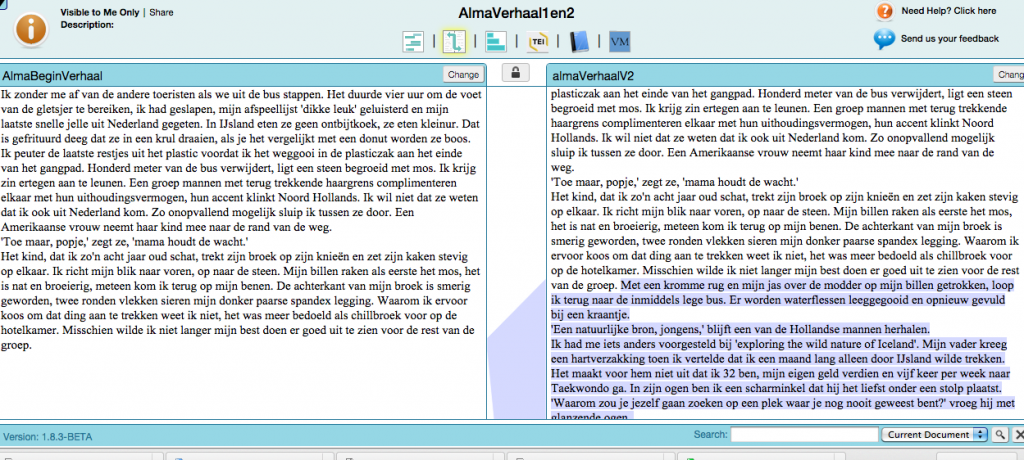Open the histogram view icon
The image size is (1024, 460).
[x=495, y=41]
